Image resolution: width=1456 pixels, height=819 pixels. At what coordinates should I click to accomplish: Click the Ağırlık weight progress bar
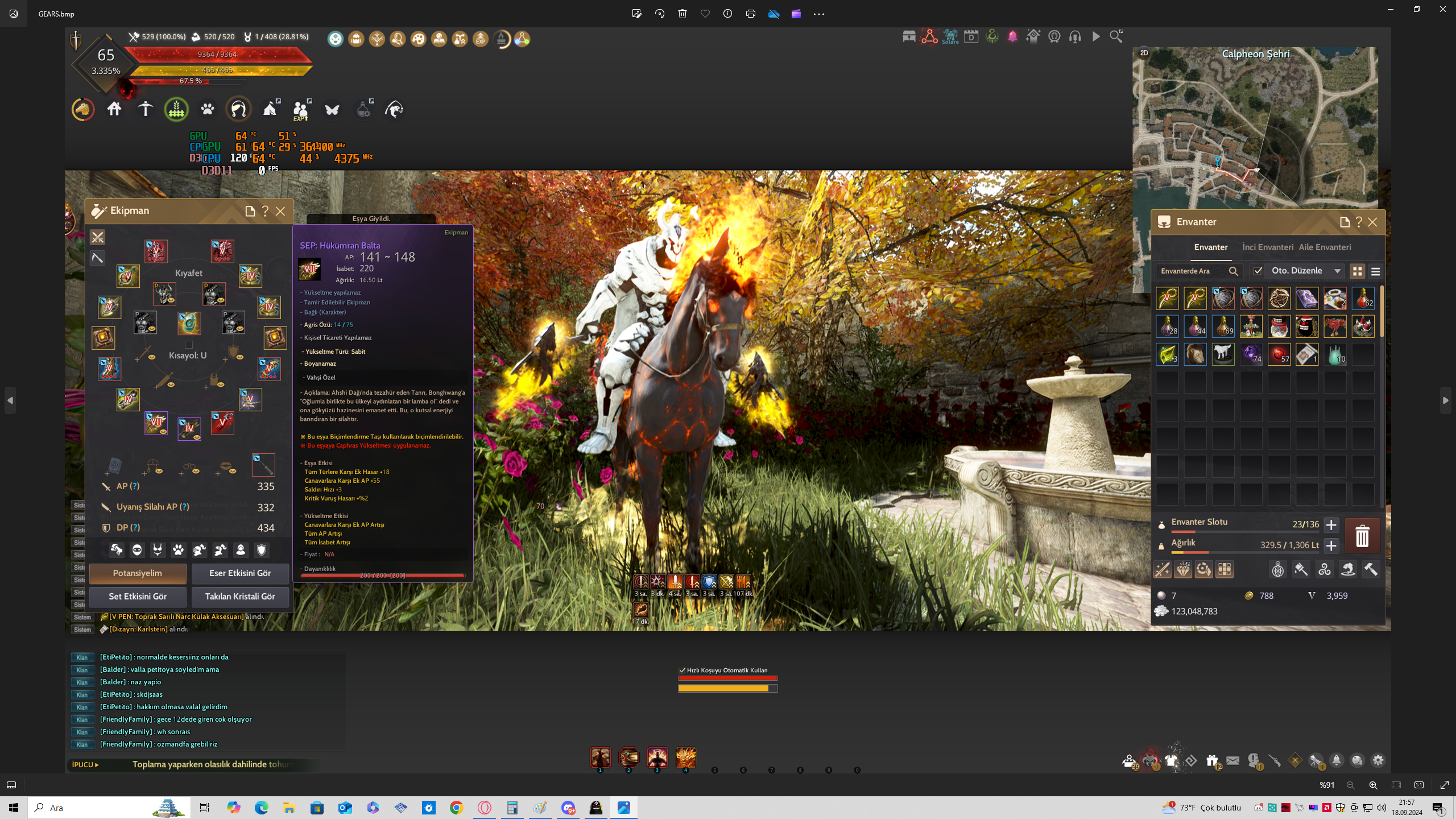click(x=1244, y=552)
